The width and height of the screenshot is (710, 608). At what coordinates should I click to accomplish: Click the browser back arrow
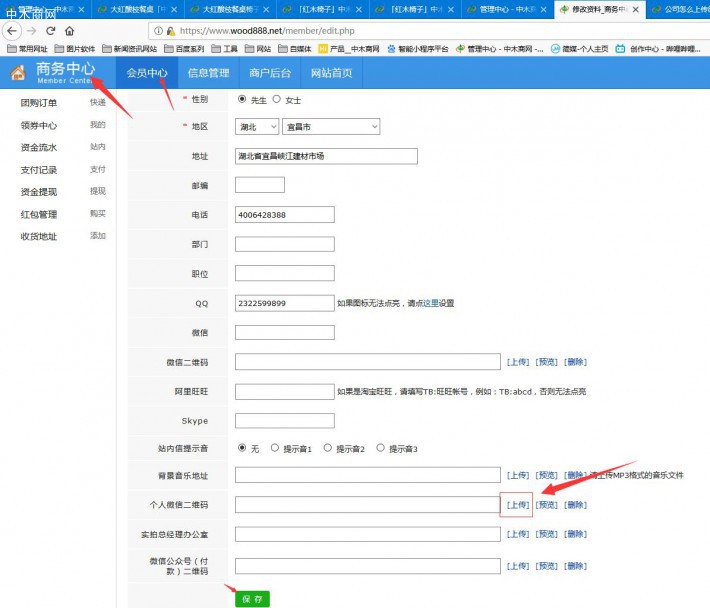point(12,31)
